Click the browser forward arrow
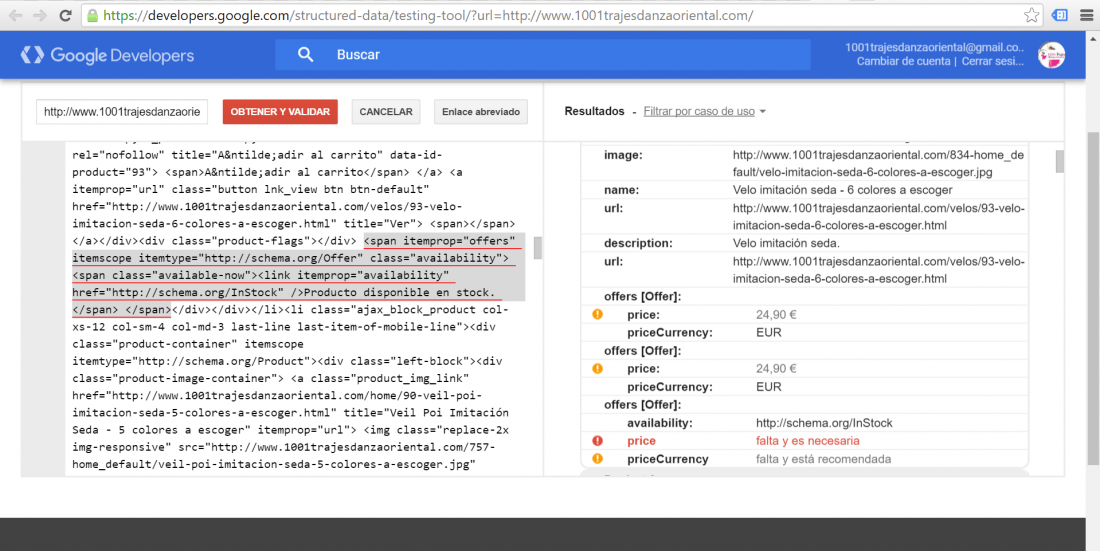 pos(39,15)
